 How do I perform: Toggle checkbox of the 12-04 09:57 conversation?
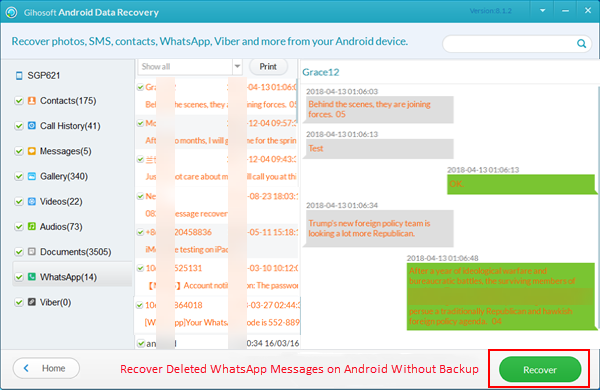[x=140, y=123]
